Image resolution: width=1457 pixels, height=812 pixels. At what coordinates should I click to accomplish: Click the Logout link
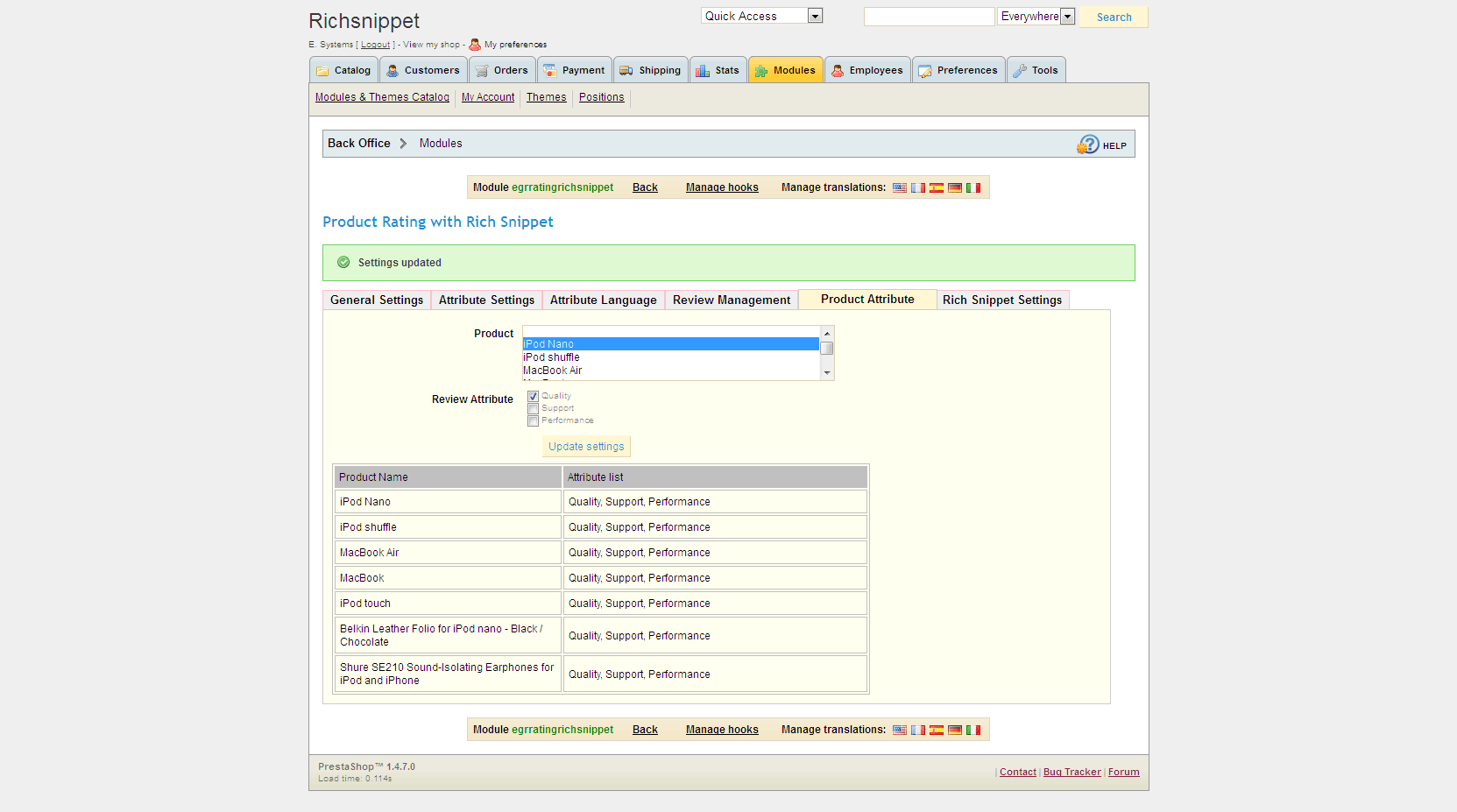375,45
